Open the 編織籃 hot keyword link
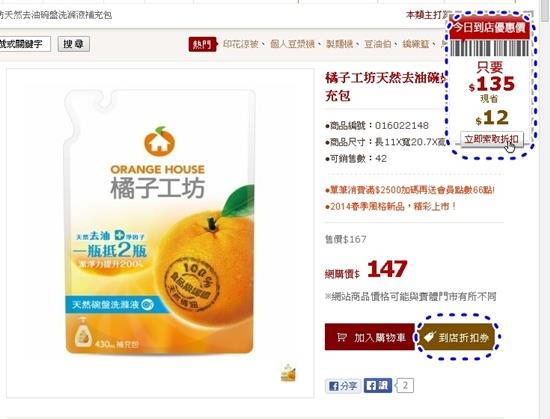Viewport: 550px width, 419px height. point(416,44)
